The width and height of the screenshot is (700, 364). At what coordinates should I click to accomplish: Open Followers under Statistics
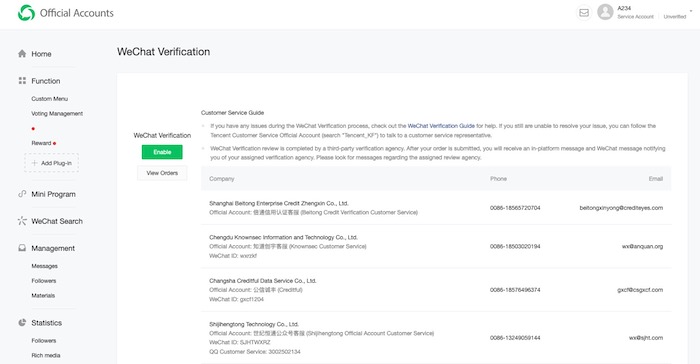(x=44, y=340)
